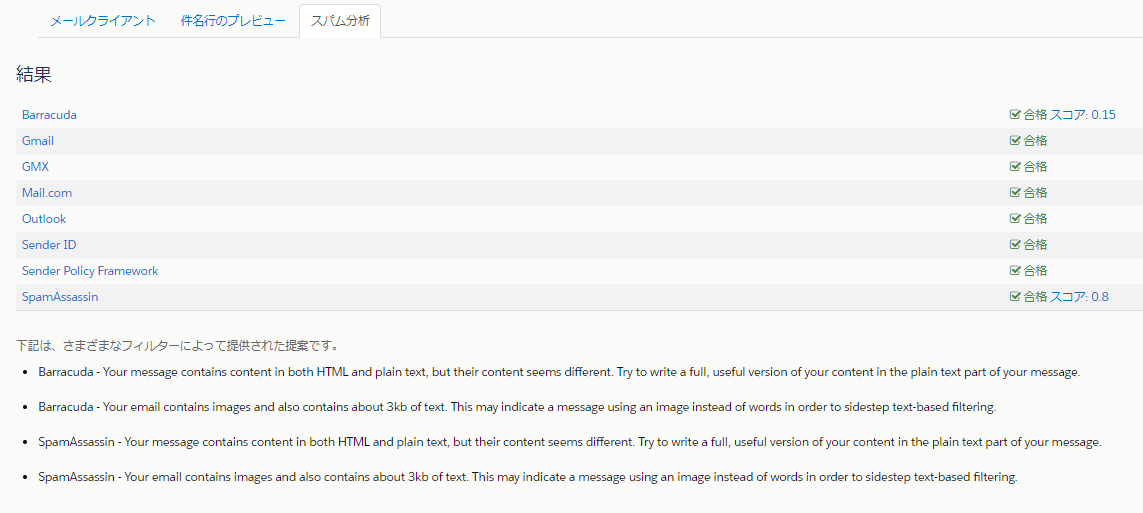The height and width of the screenshot is (513, 1143).
Task: Click the pass check icon for SpamAssassin
Action: [x=1015, y=297]
